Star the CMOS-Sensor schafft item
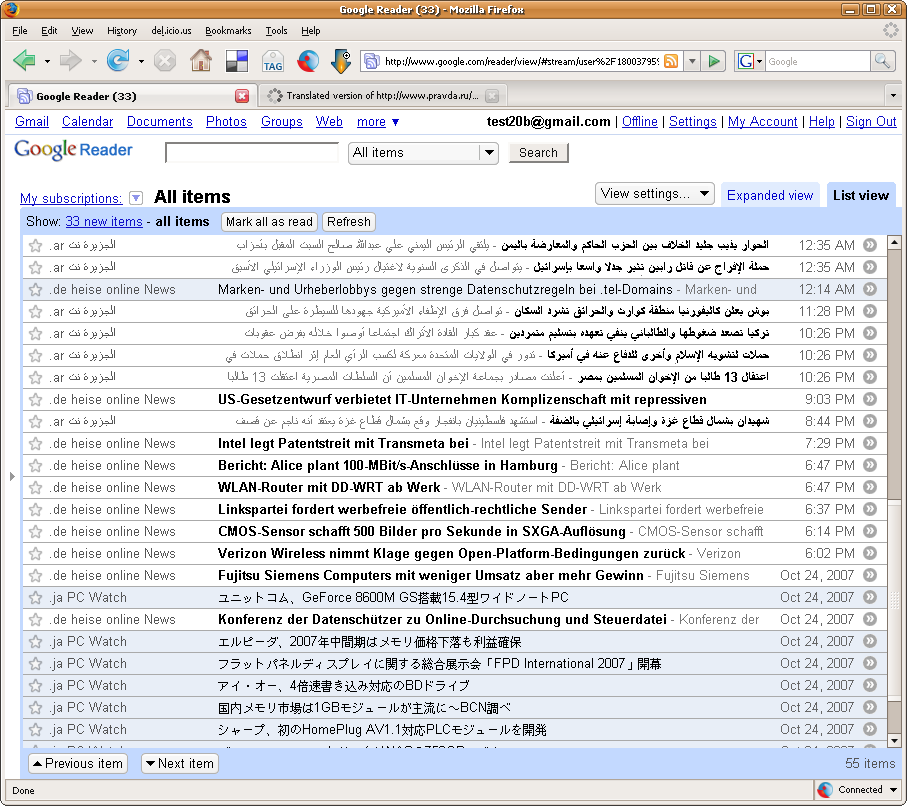The image size is (907, 806). pyautogui.click(x=36, y=531)
